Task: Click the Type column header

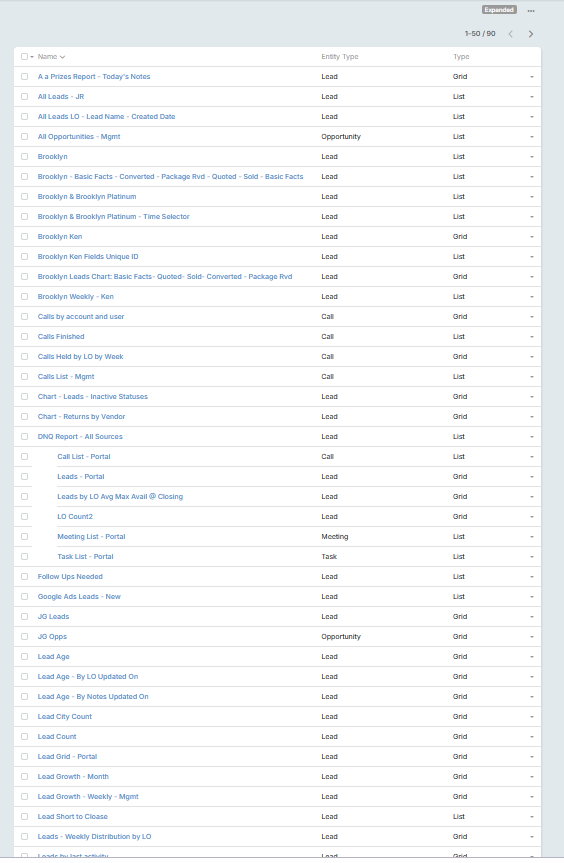Action: point(461,57)
